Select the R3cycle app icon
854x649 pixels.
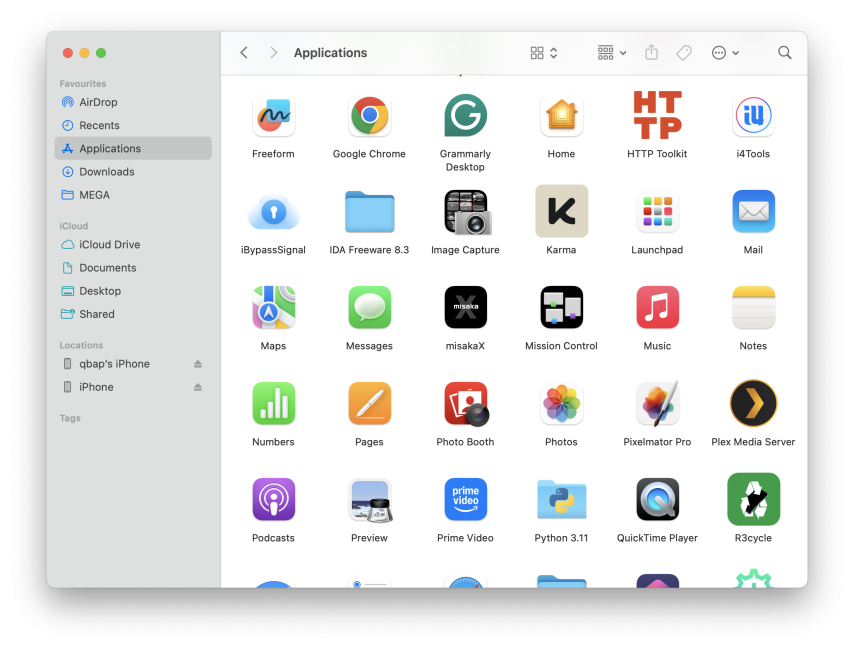coord(753,499)
